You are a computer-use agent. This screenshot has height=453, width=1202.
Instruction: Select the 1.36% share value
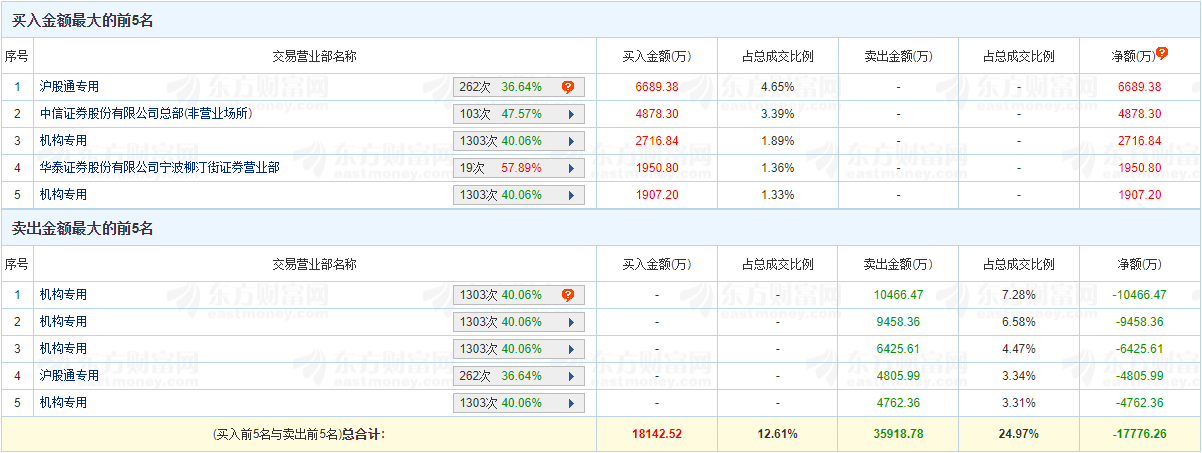pyautogui.click(x=777, y=168)
